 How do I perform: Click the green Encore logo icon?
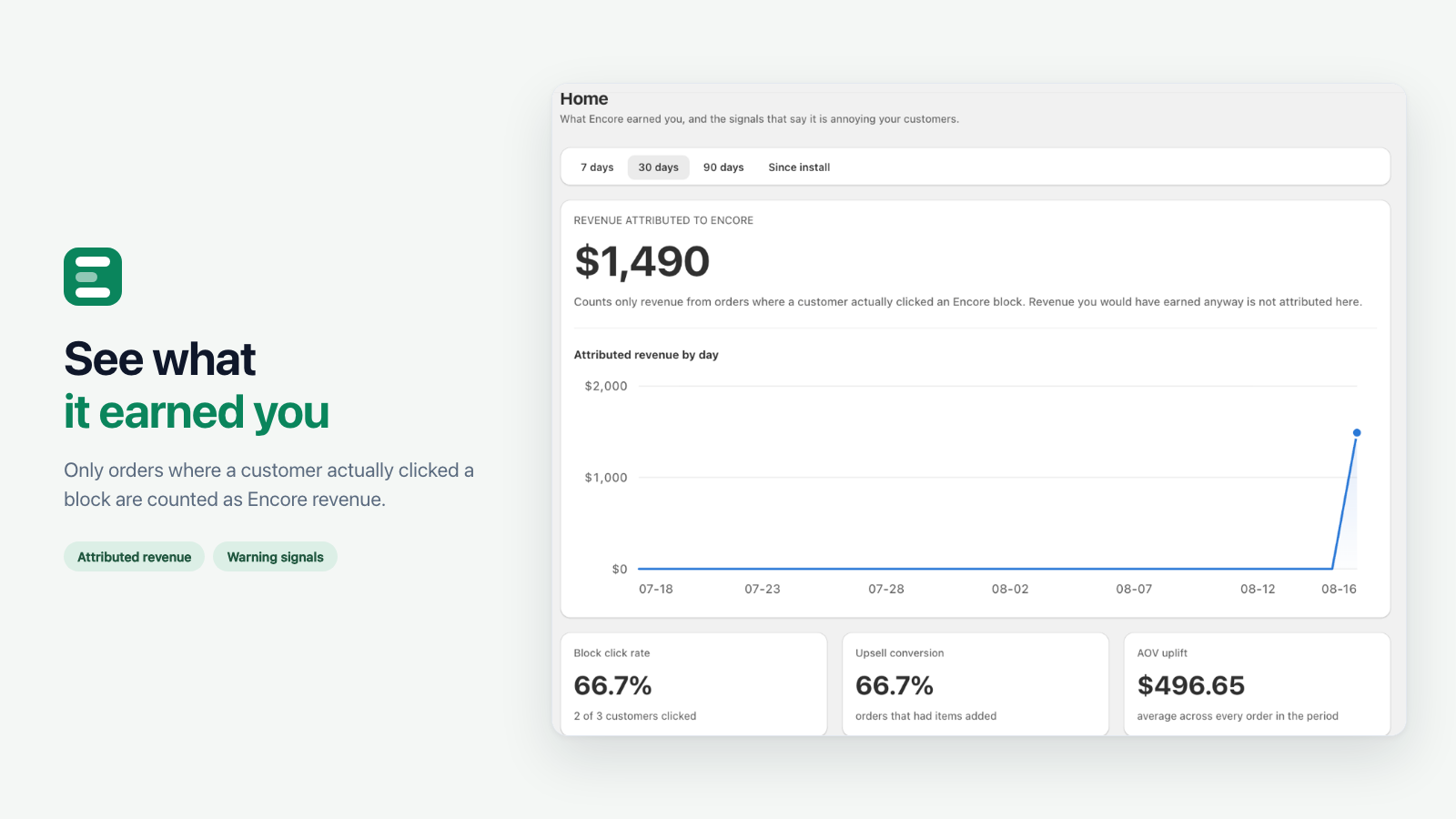coord(93,277)
